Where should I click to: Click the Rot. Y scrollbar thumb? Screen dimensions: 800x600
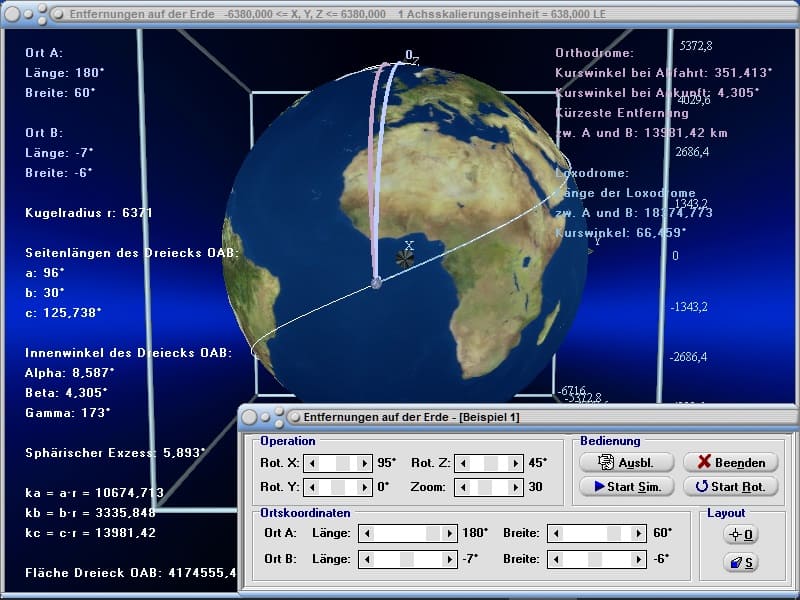coord(338,487)
